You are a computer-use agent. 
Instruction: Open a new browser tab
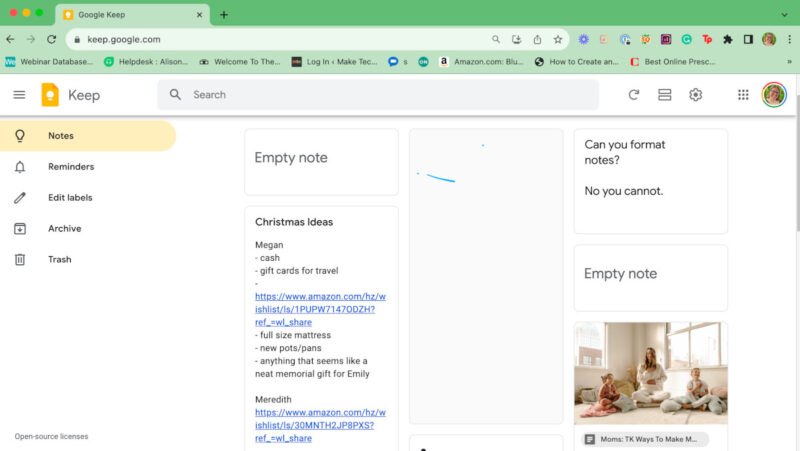click(x=224, y=15)
